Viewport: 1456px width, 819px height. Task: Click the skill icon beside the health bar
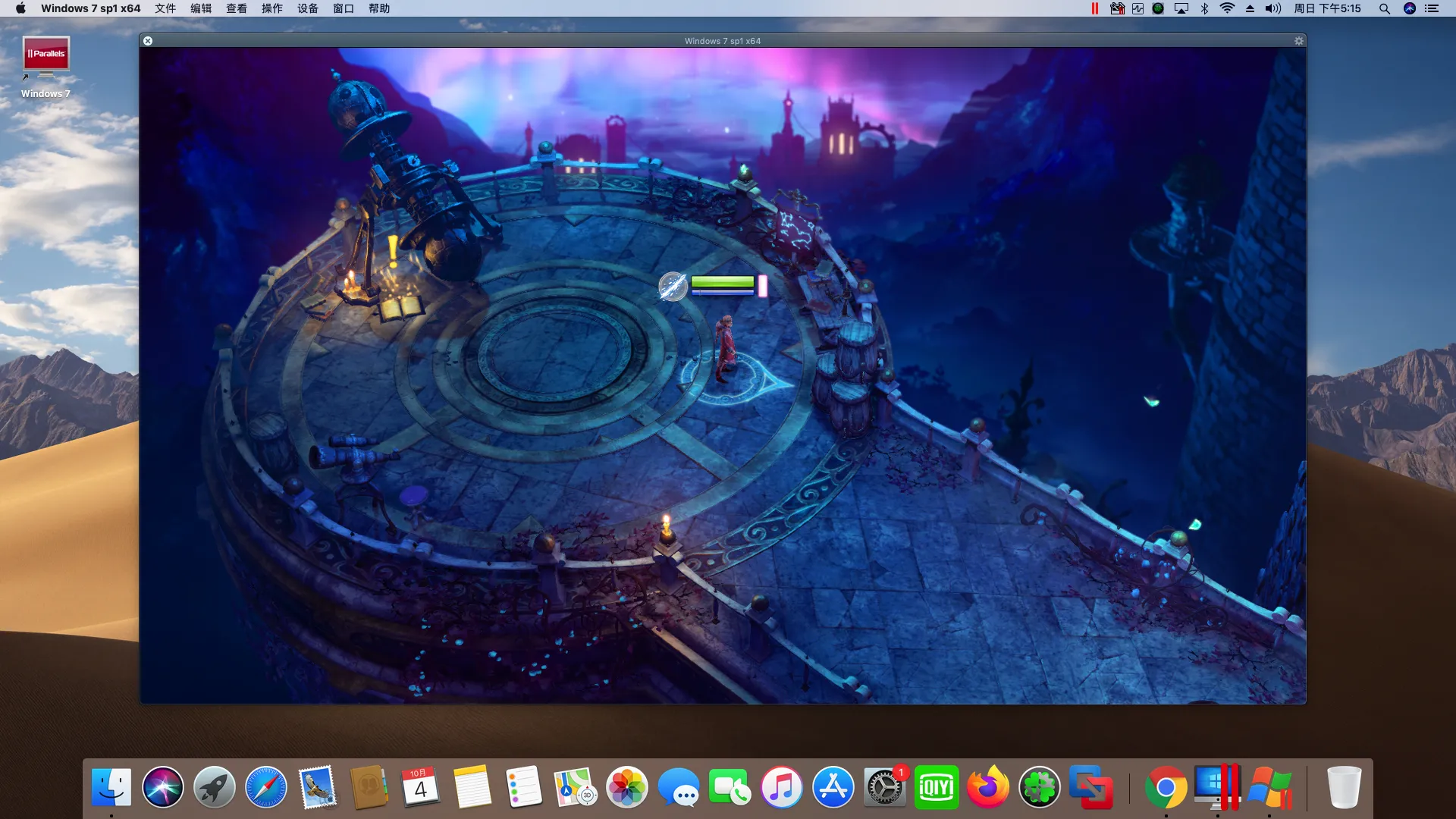click(672, 287)
